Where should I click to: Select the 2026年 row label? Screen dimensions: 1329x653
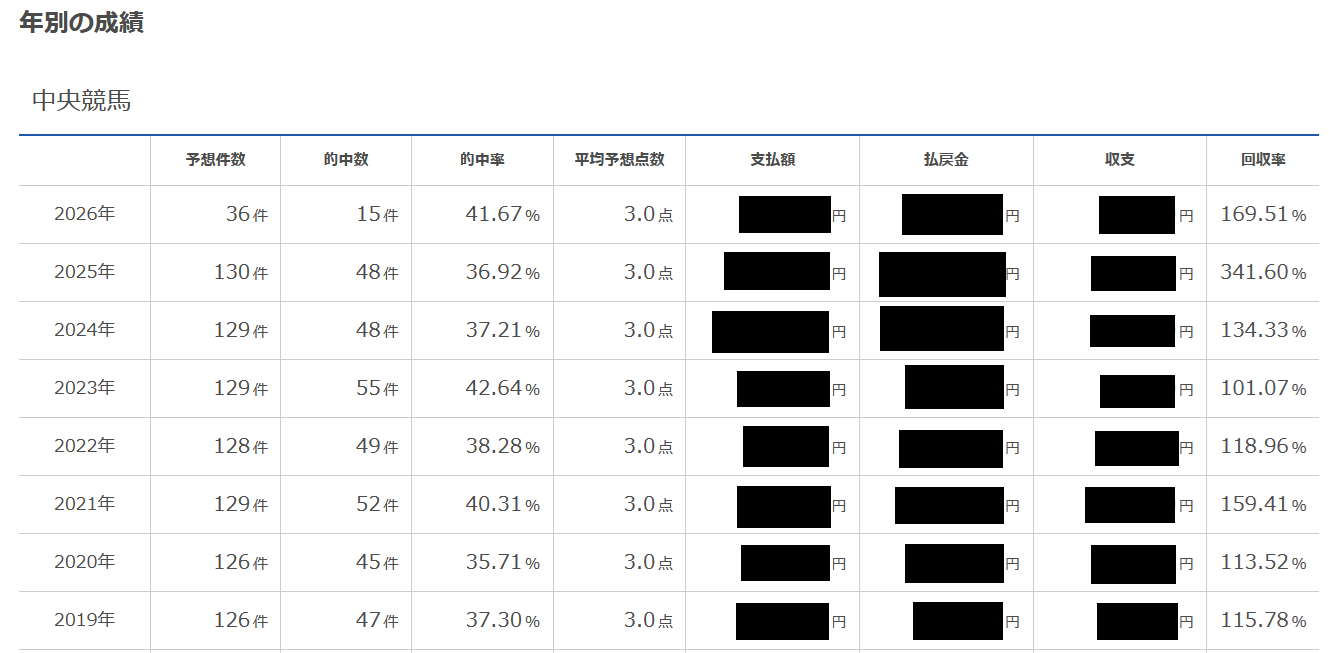point(85,214)
